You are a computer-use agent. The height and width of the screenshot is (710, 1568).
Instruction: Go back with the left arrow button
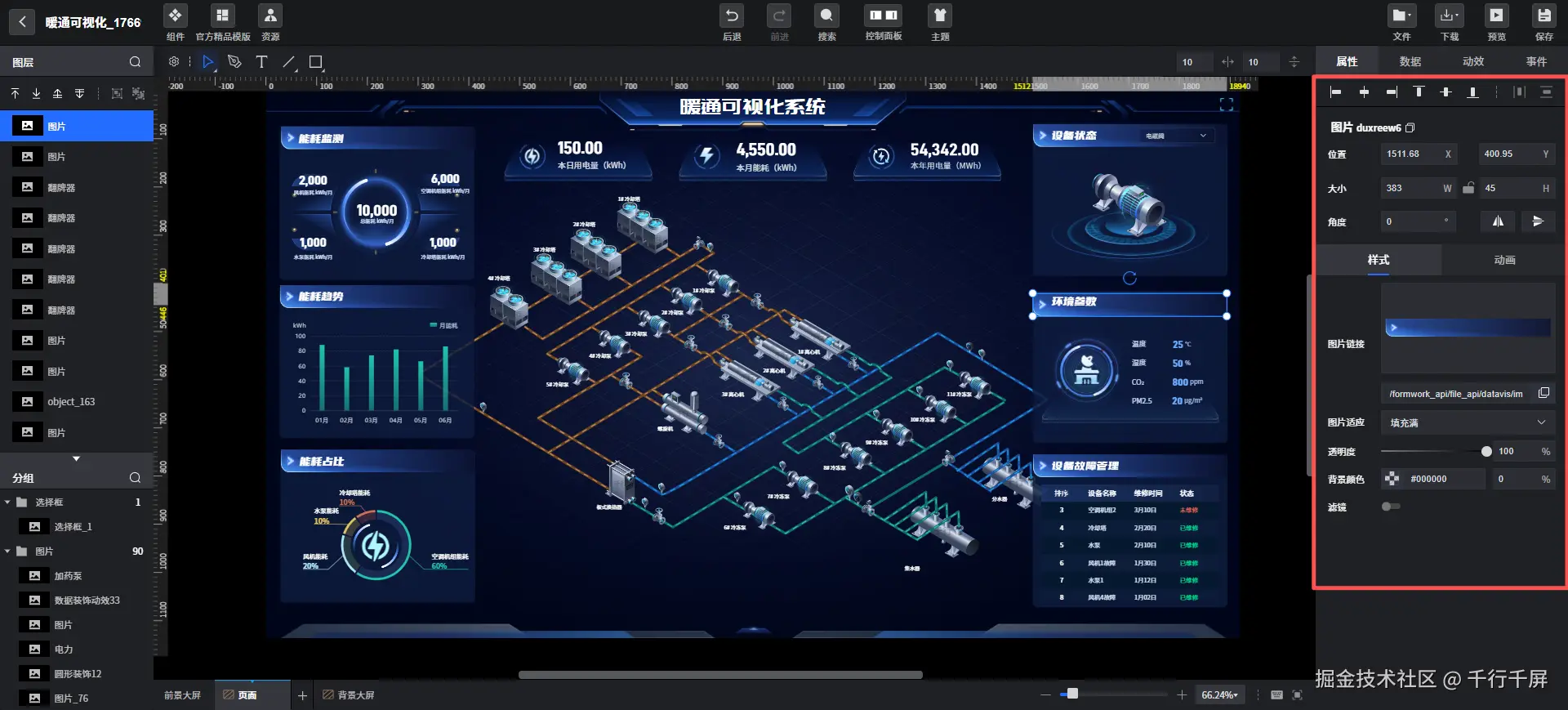[22, 22]
